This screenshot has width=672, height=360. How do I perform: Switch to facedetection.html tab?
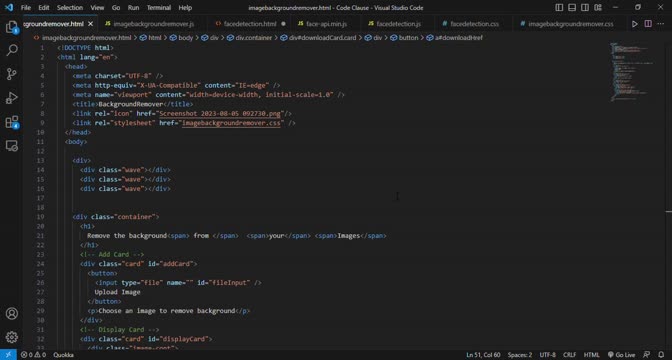(250, 24)
